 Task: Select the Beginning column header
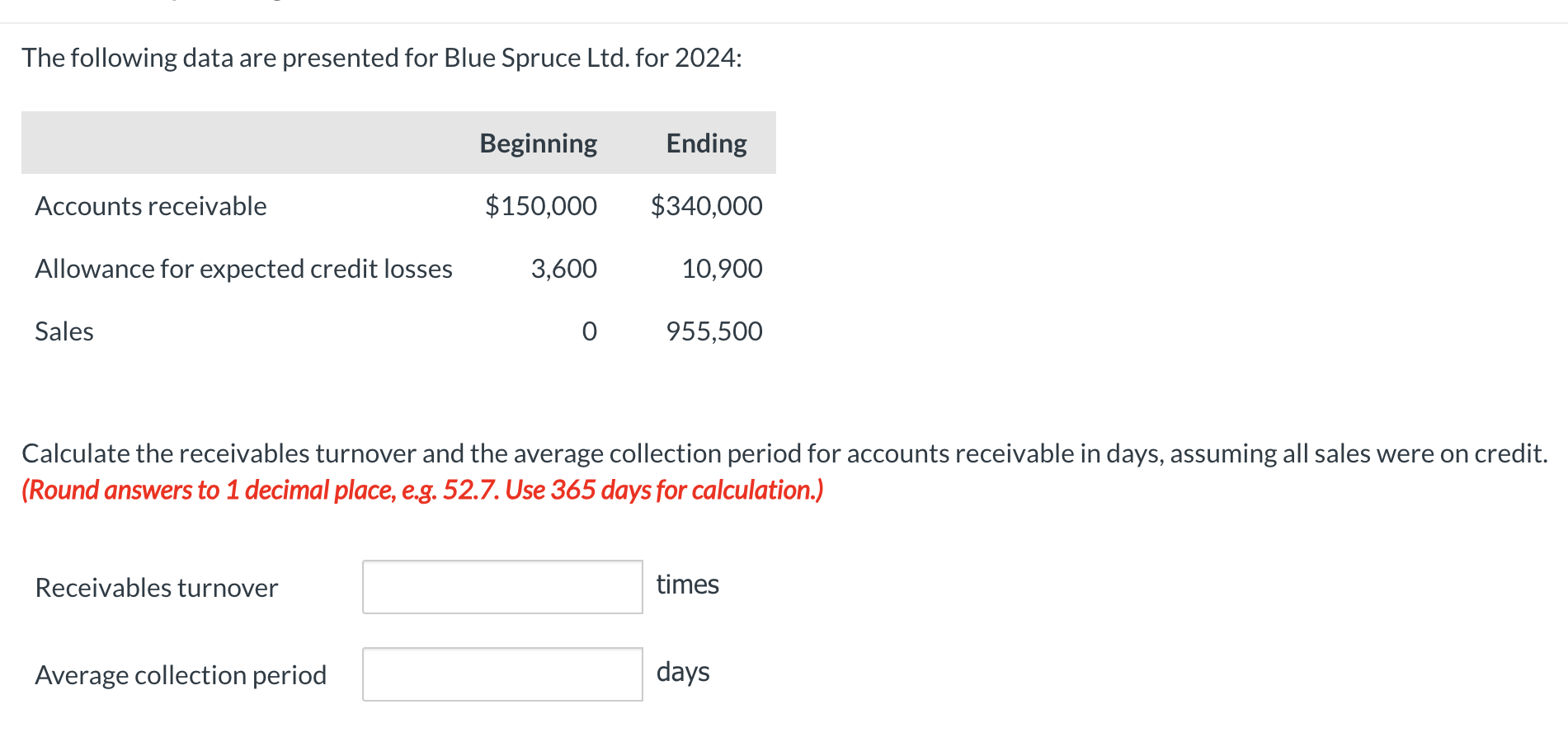(x=537, y=143)
